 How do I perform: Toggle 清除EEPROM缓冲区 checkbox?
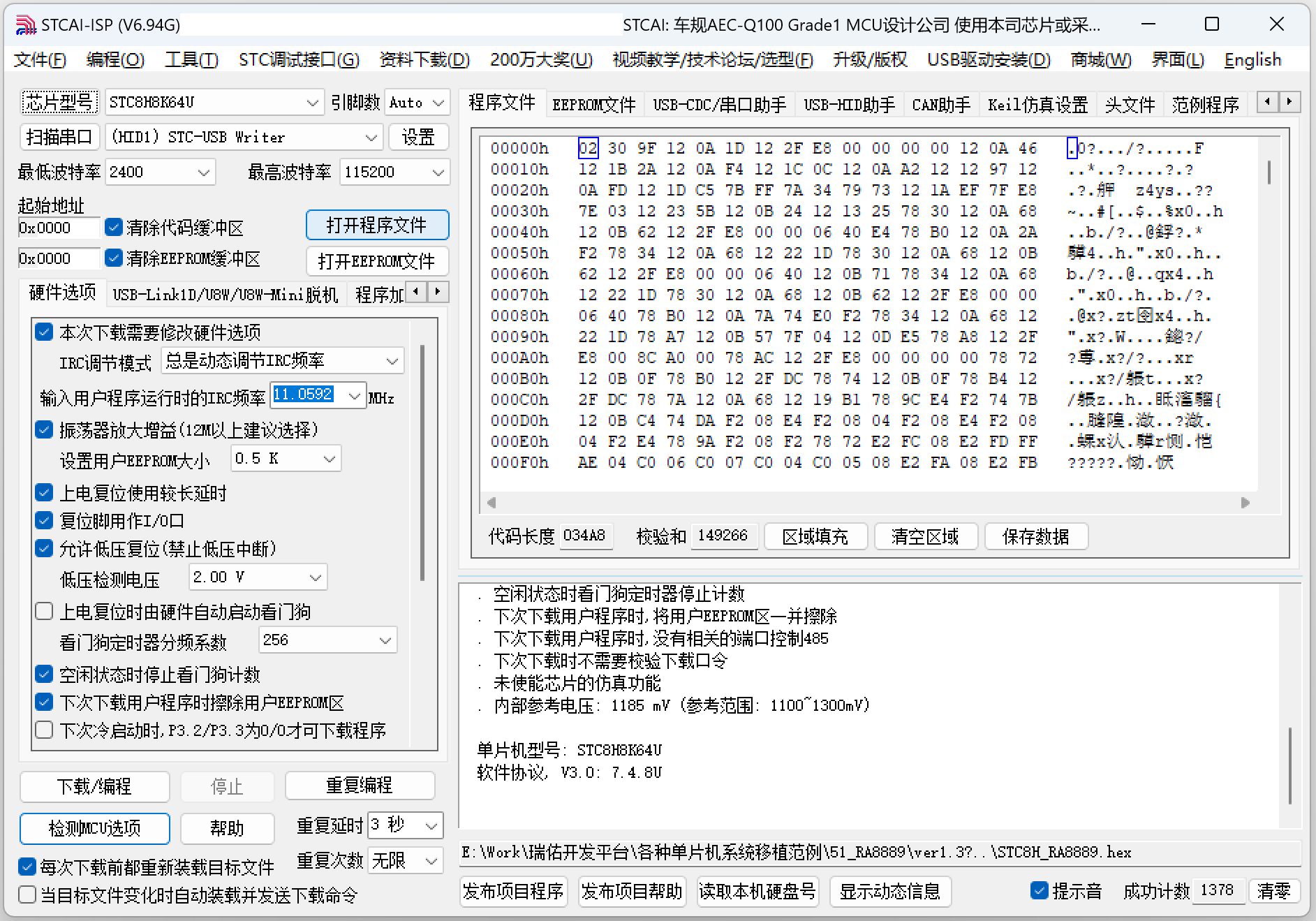(x=114, y=258)
